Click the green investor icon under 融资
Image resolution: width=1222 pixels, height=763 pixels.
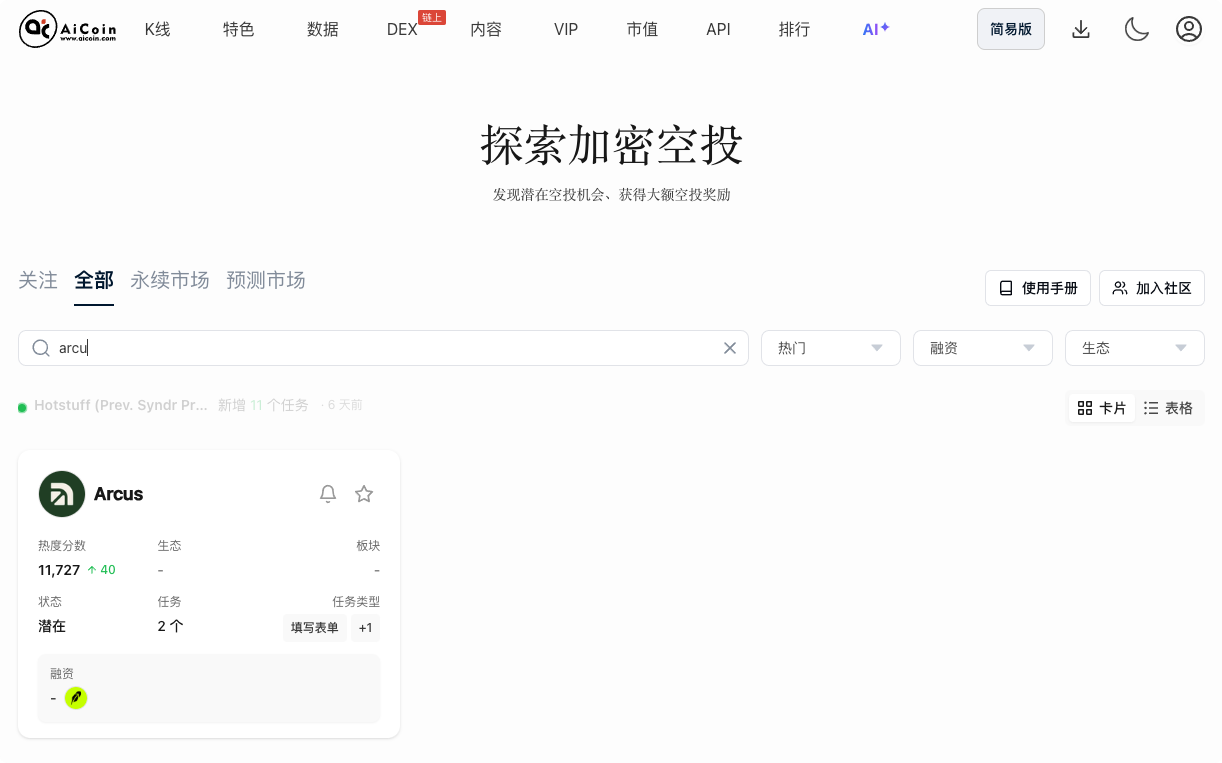[76, 698]
